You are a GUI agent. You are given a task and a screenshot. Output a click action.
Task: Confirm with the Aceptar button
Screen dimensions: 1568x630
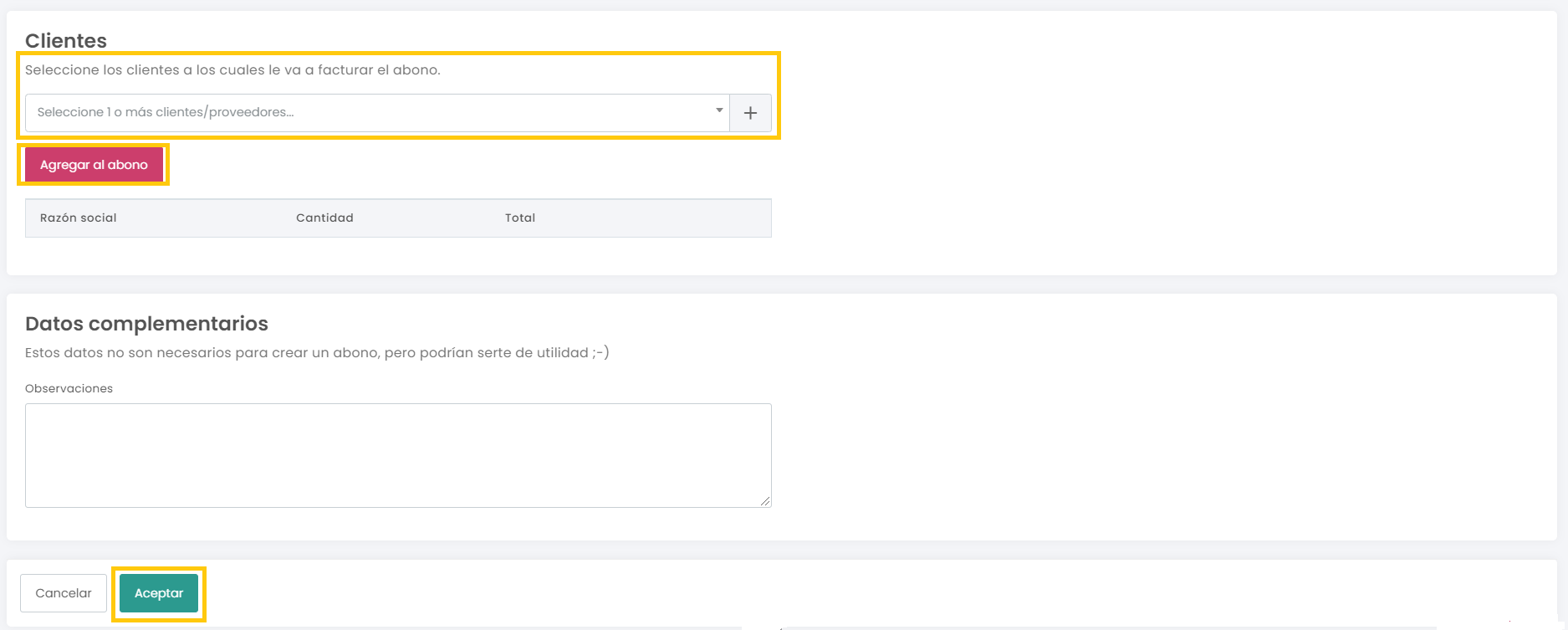(x=159, y=593)
